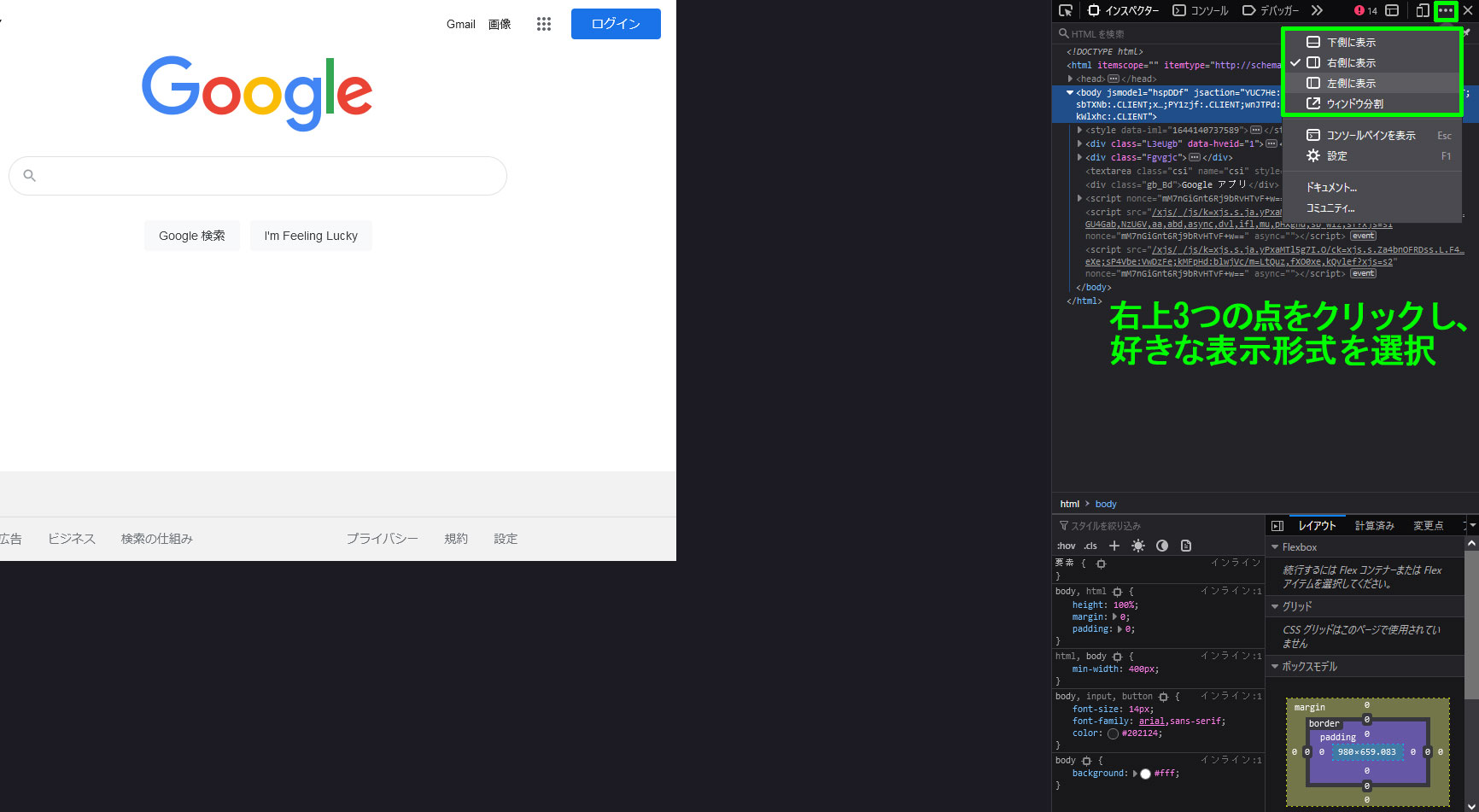1479x812 pixels.
Task: Toggle dark color scheme simulation (moon icon)
Action: 1162,546
